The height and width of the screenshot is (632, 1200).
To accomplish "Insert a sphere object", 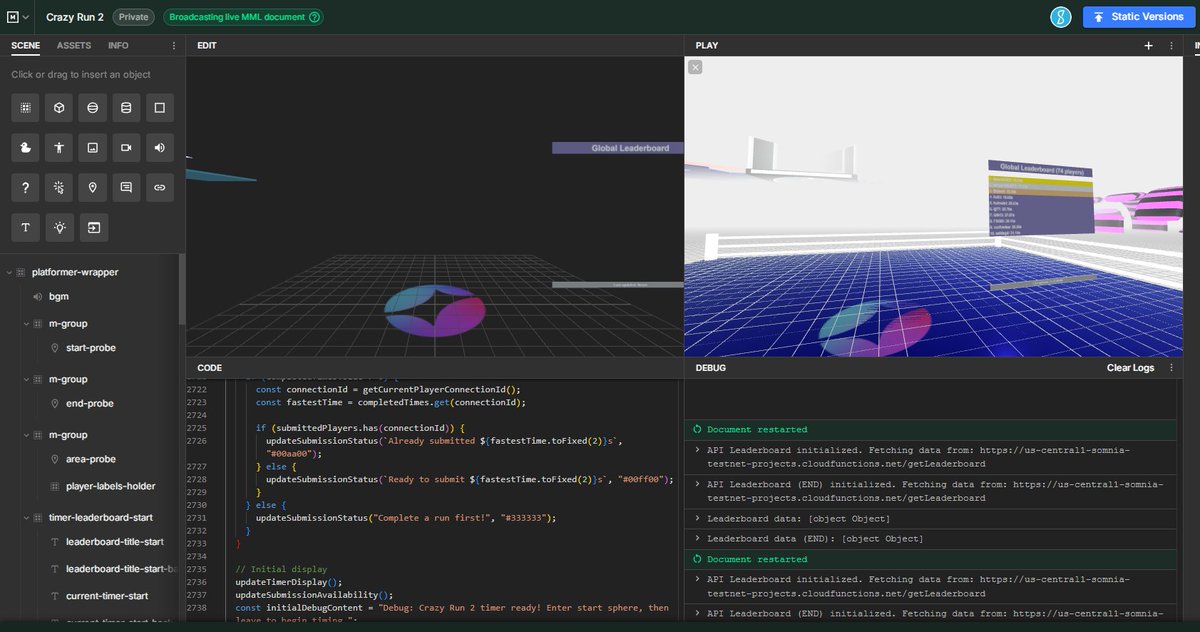I will point(92,107).
